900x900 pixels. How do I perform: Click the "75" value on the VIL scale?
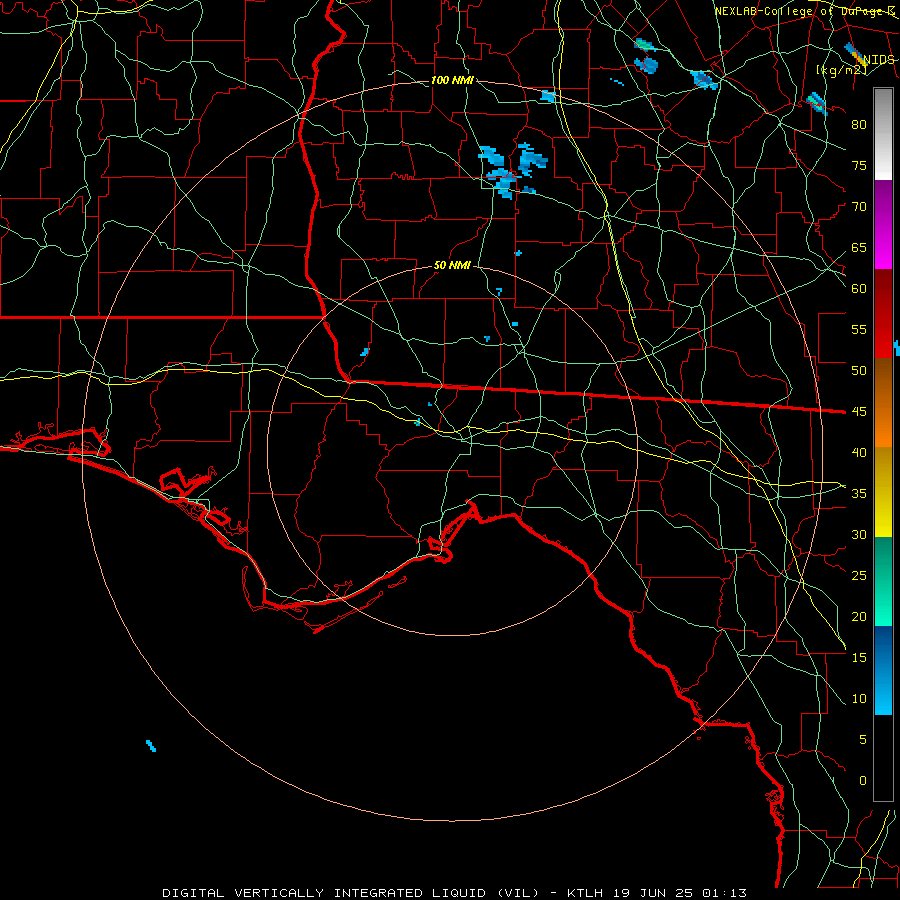pos(859,165)
